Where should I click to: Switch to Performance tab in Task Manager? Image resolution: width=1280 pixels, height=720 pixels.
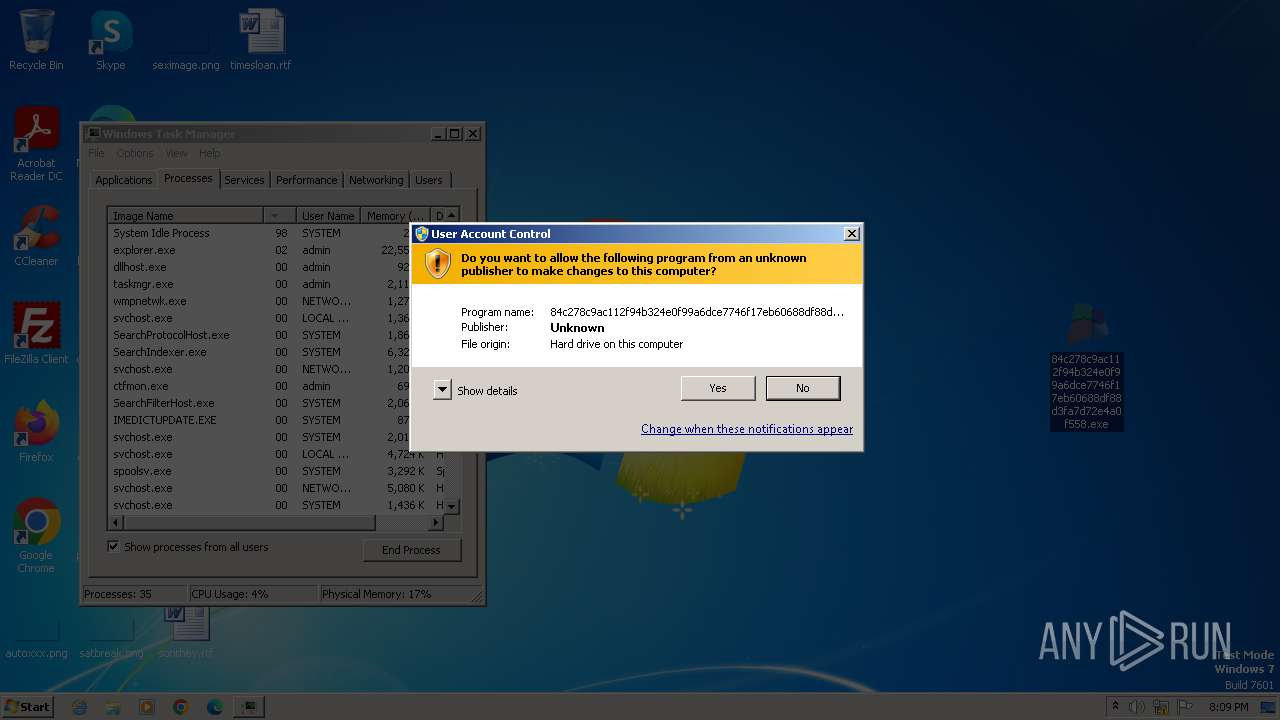[307, 180]
